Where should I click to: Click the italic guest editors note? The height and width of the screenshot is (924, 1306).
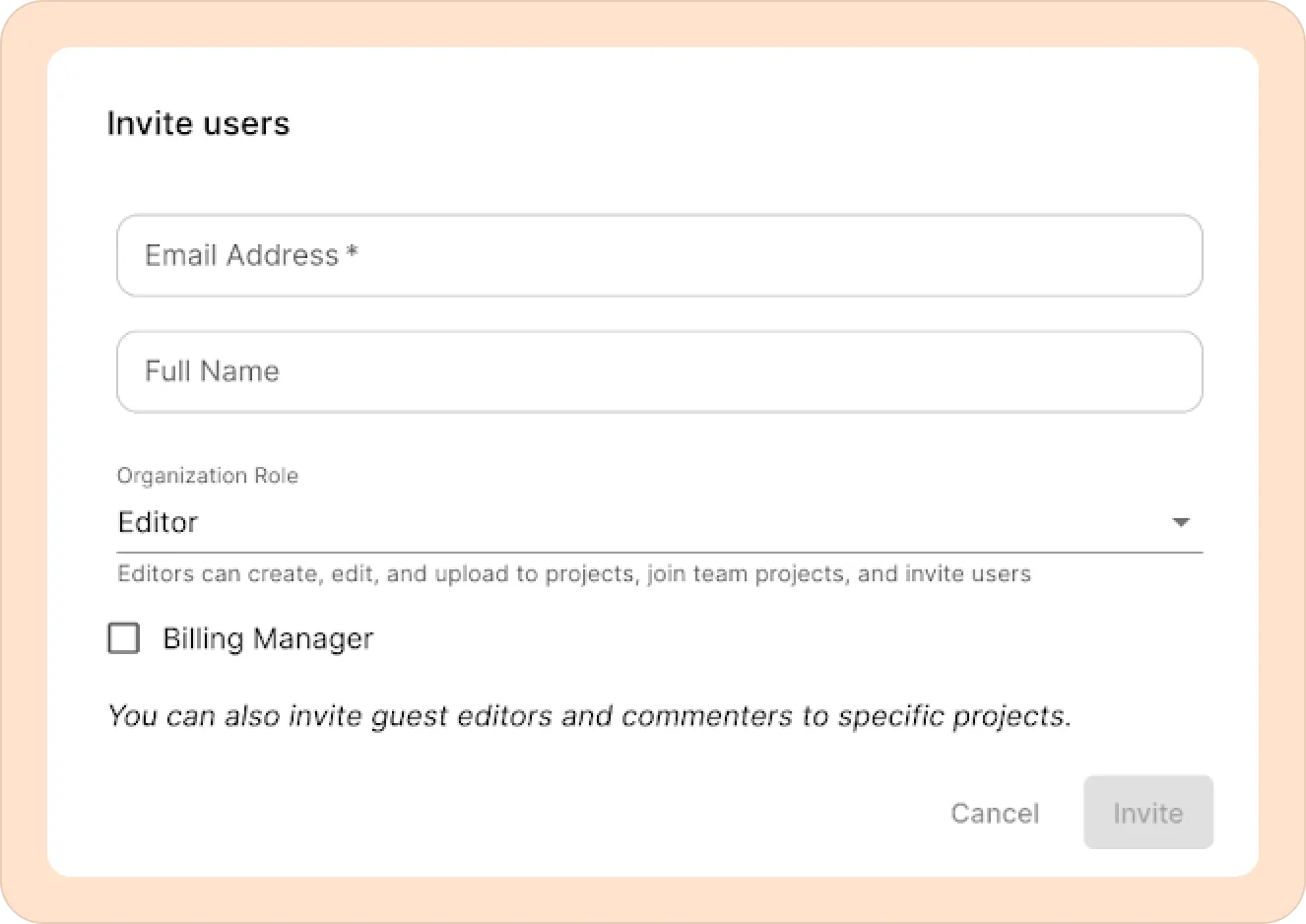tap(588, 716)
